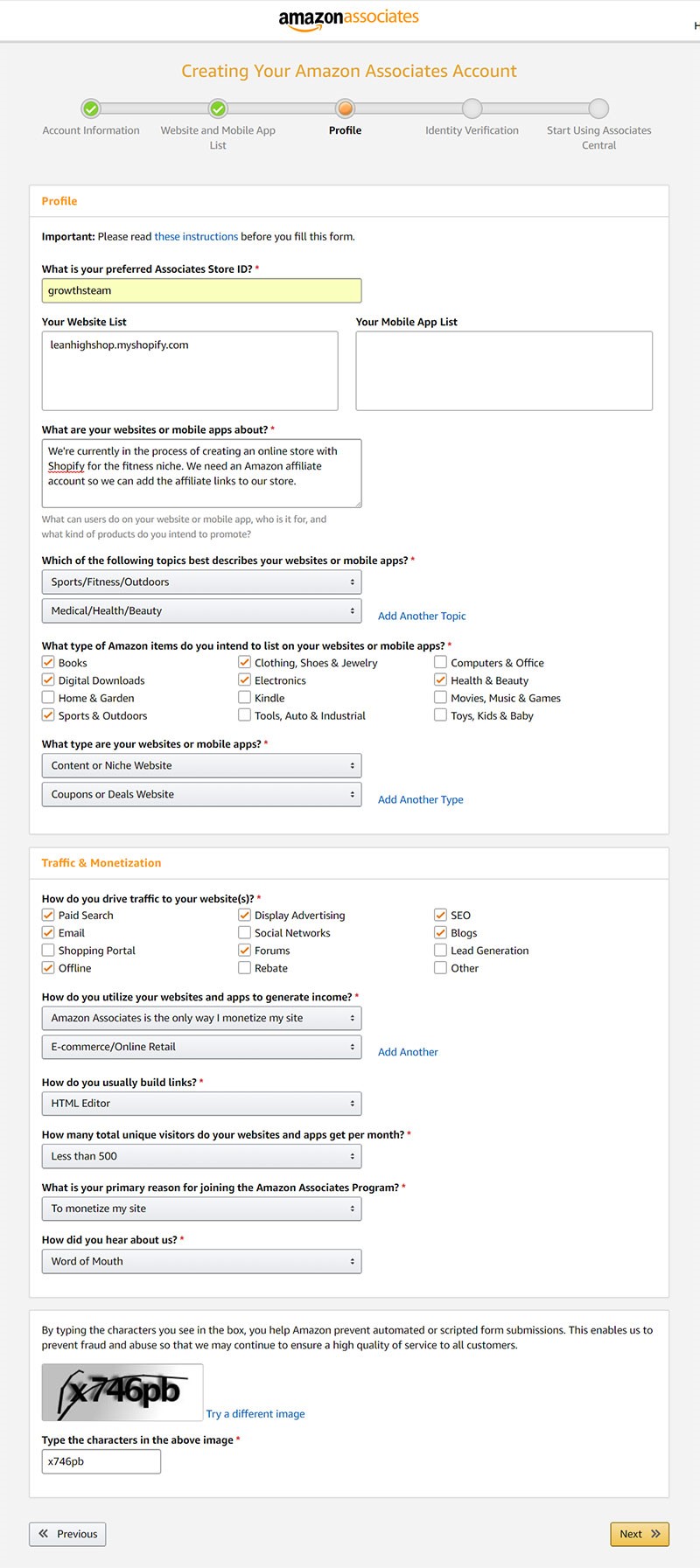Disable the SEO traffic checkbox

click(x=440, y=915)
